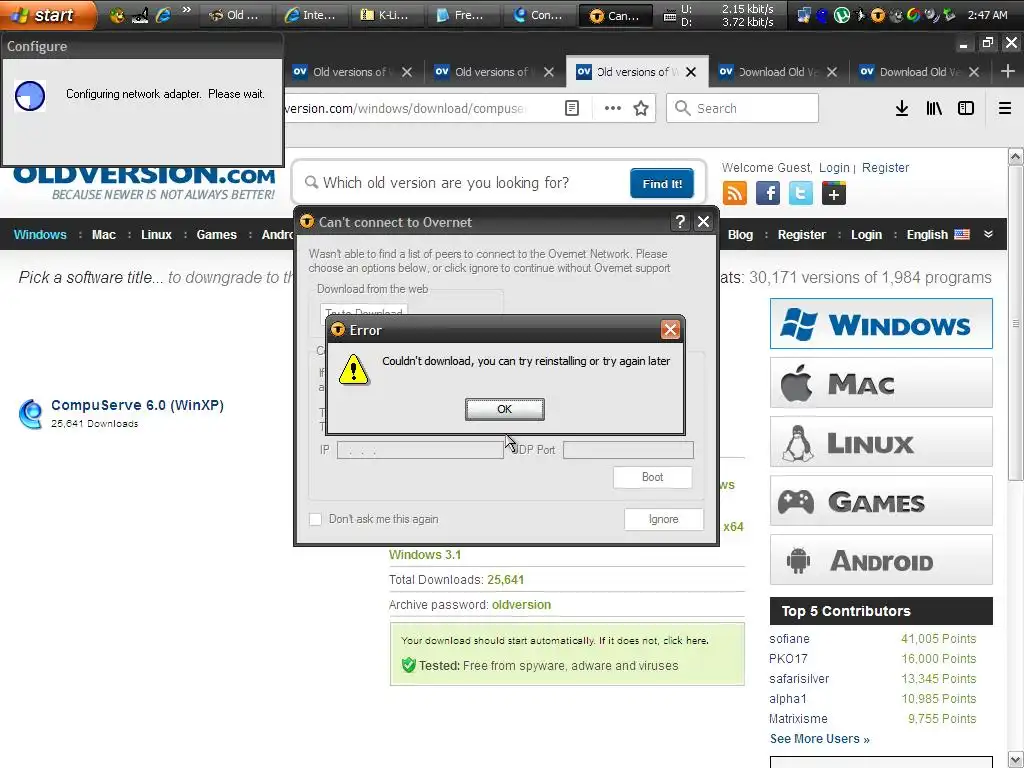Viewport: 1024px width, 768px height.
Task: Click the CompuServe program icon
Action: tap(30, 413)
